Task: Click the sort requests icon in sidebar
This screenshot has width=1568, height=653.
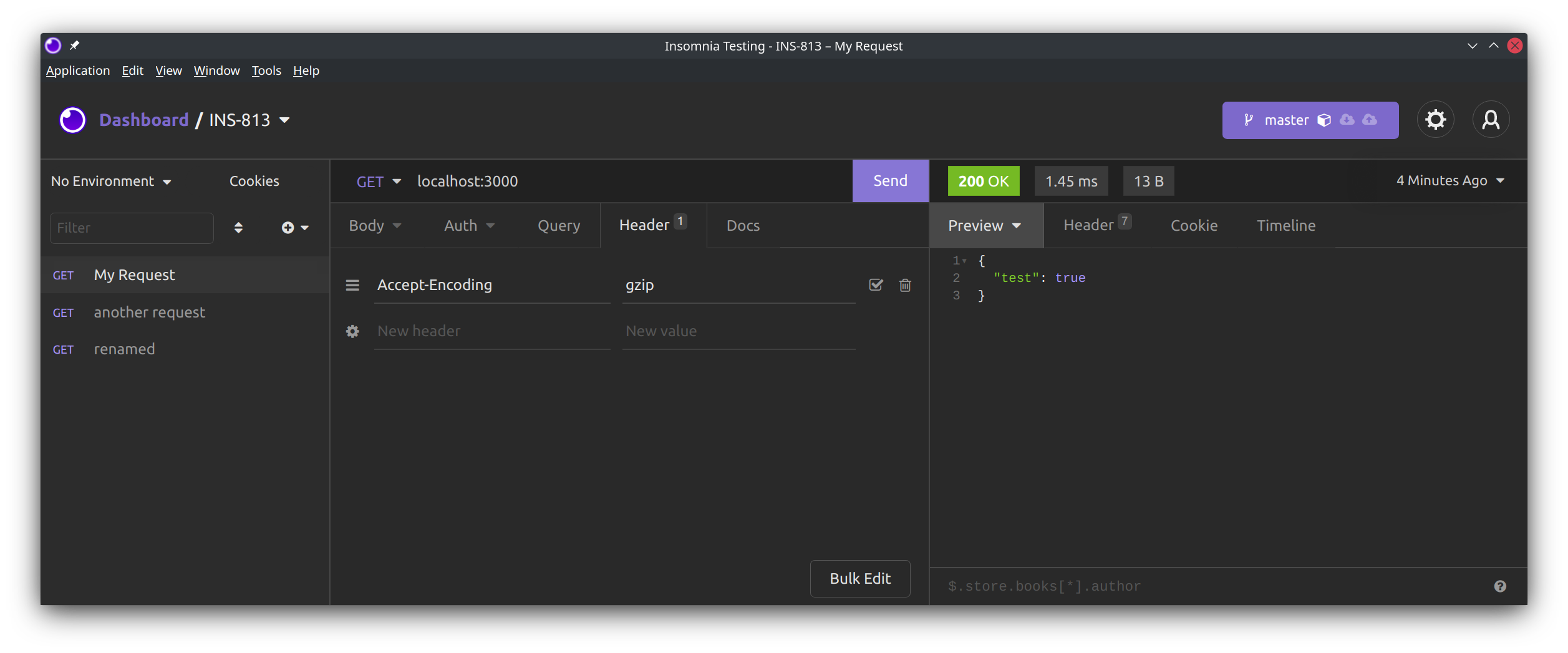Action: pyautogui.click(x=239, y=228)
